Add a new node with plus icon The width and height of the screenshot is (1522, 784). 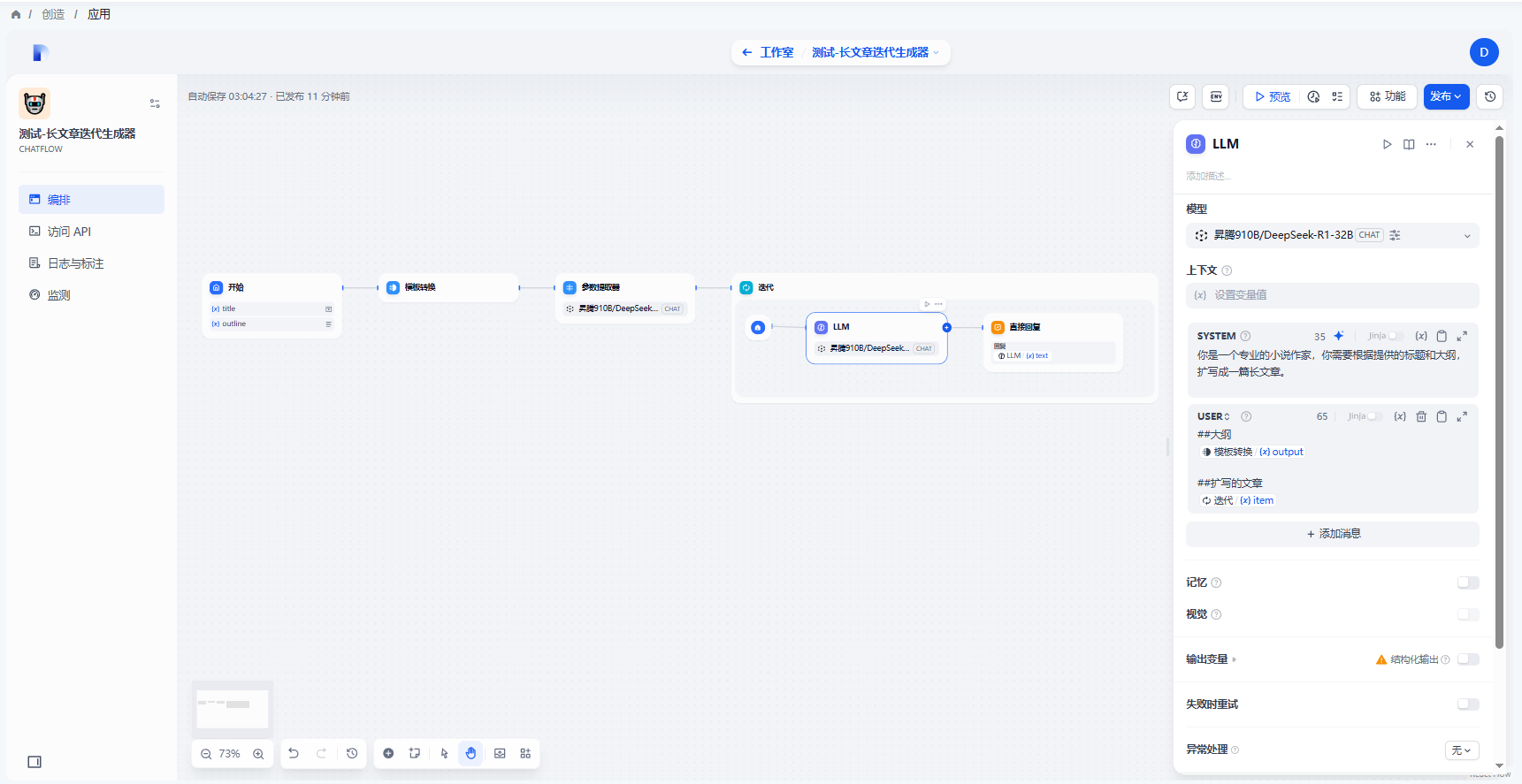click(x=388, y=754)
